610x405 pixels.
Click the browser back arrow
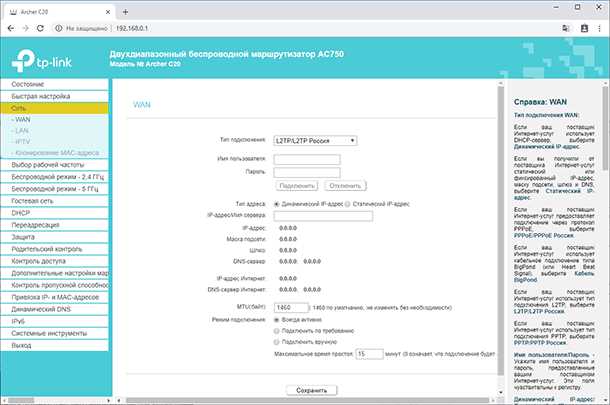click(11, 28)
